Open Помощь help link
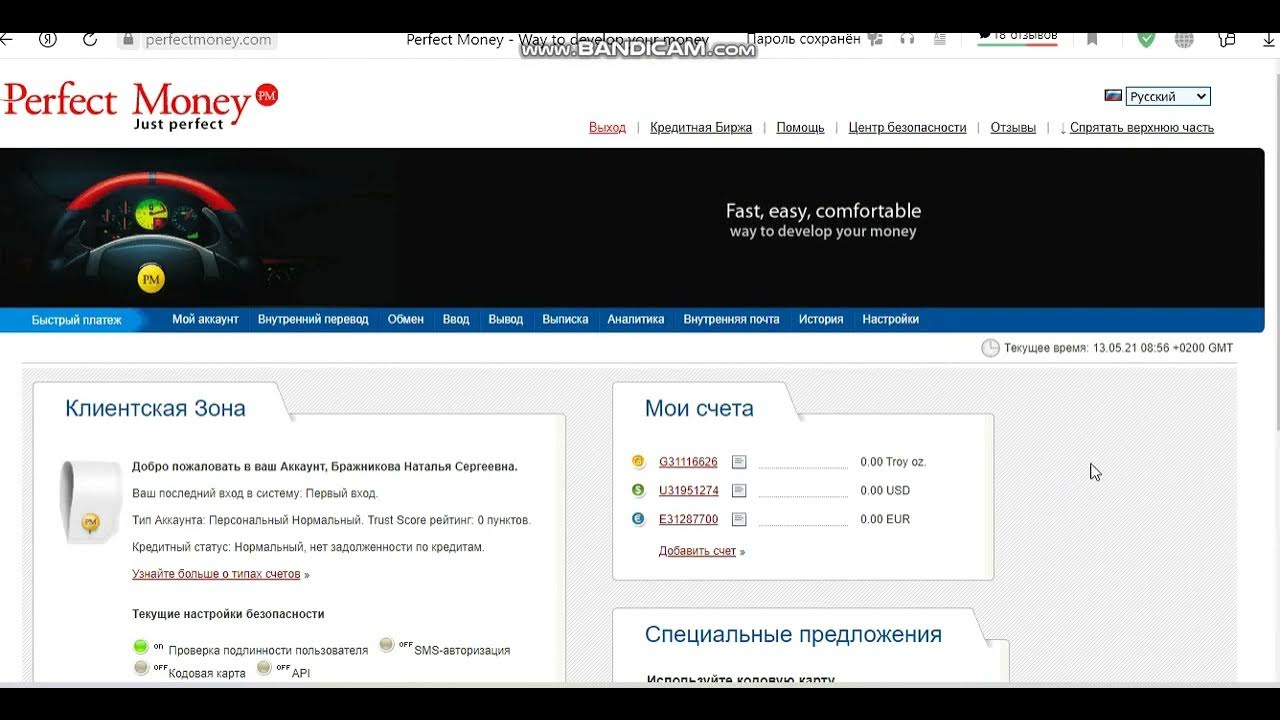Viewport: 1280px width, 720px height. coord(800,128)
